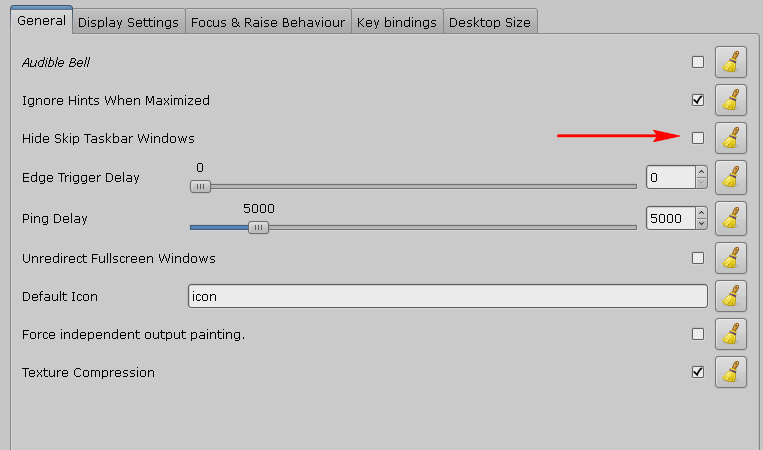The width and height of the screenshot is (763, 450).
Task: Reset Default Icon field with broom icon
Action: (x=730, y=296)
